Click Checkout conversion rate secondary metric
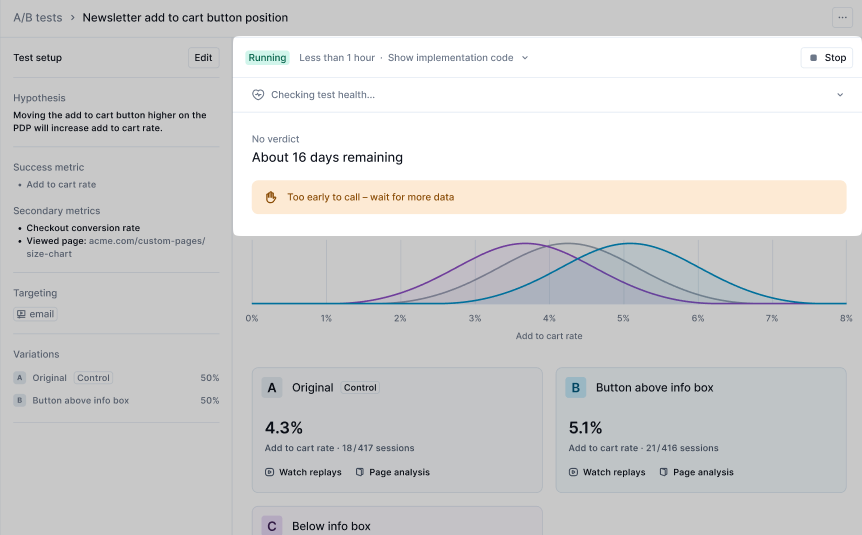 [x=83, y=228]
